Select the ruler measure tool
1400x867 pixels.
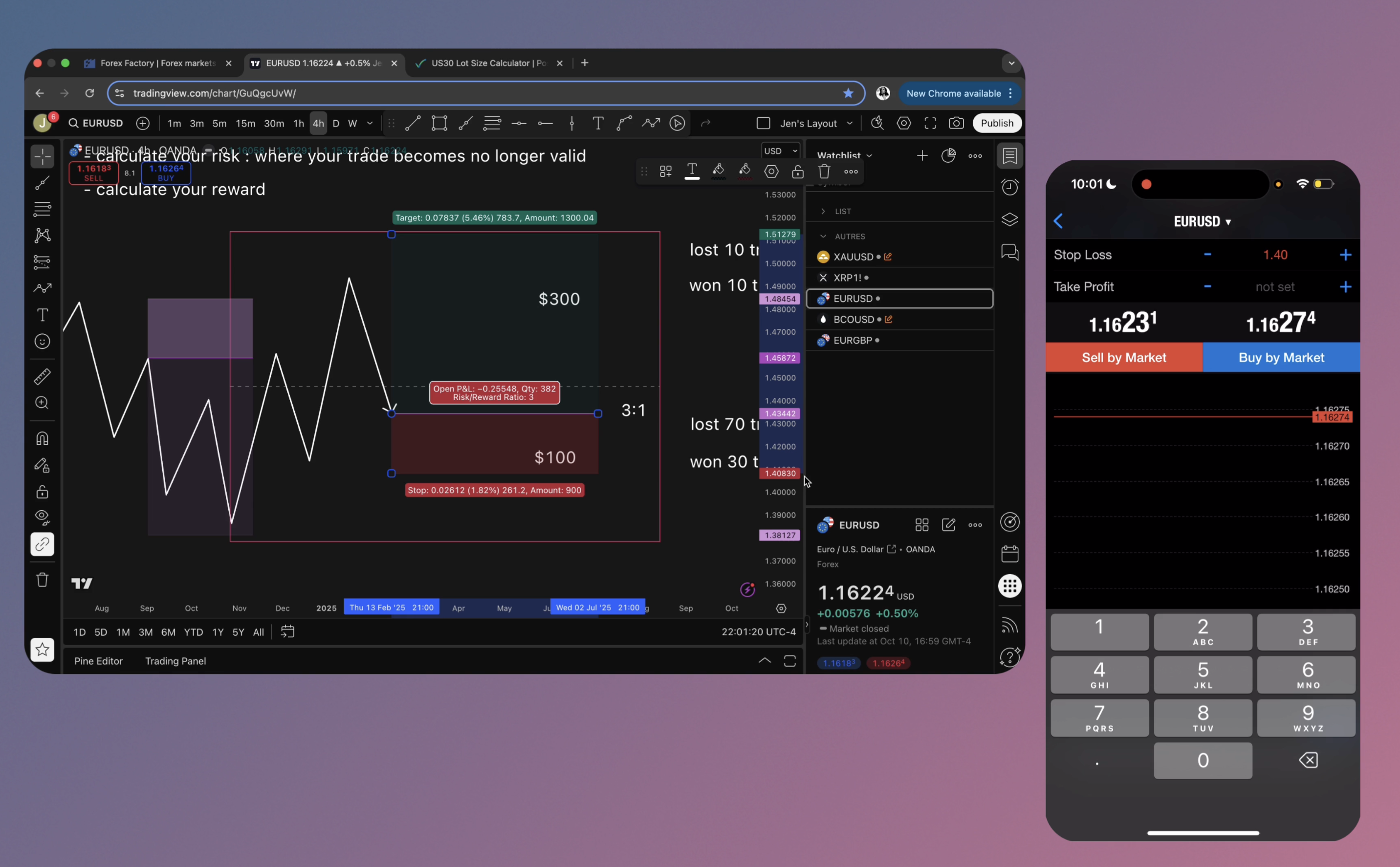pyautogui.click(x=43, y=376)
